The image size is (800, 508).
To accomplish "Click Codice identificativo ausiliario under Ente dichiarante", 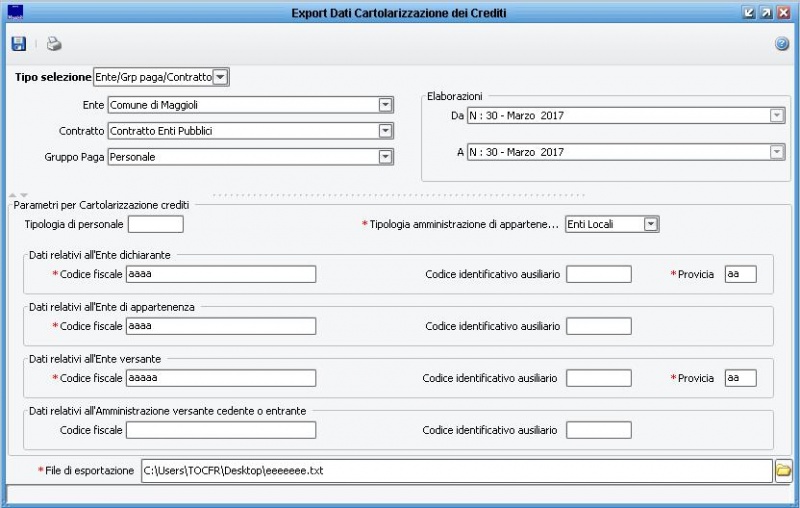I will click(599, 274).
